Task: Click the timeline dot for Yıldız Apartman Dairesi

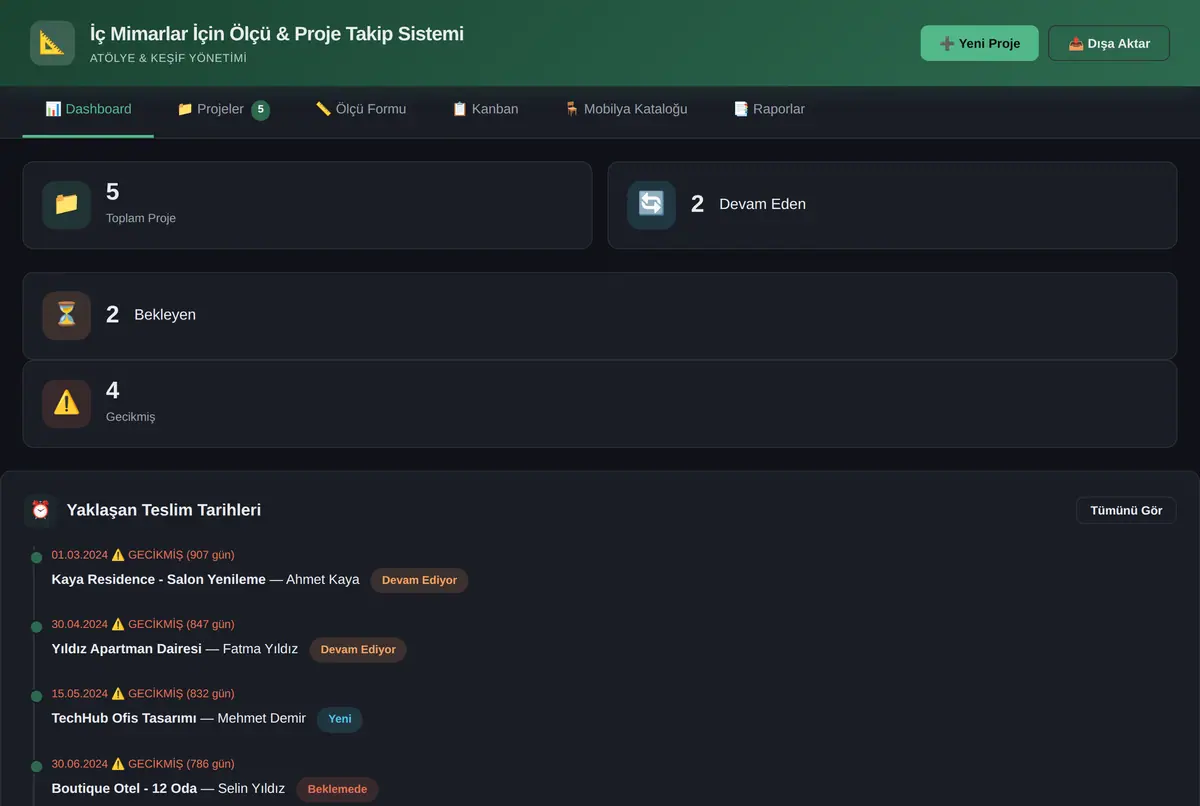Action: coord(37,626)
